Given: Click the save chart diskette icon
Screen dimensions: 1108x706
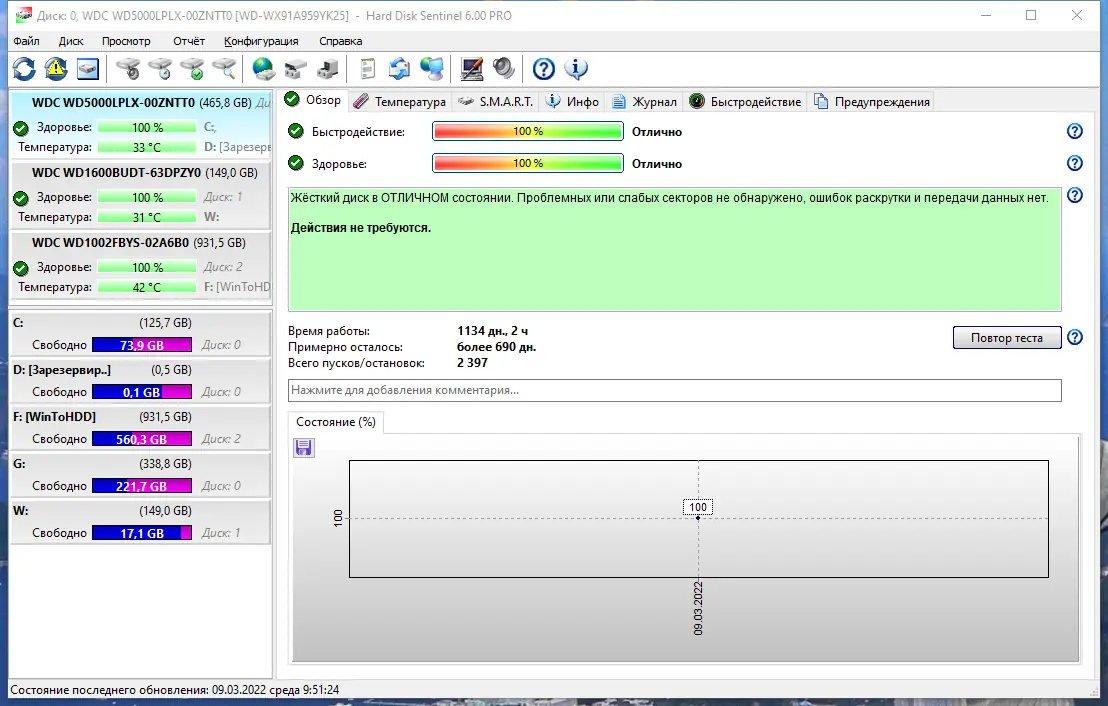Looking at the screenshot, I should 303,447.
